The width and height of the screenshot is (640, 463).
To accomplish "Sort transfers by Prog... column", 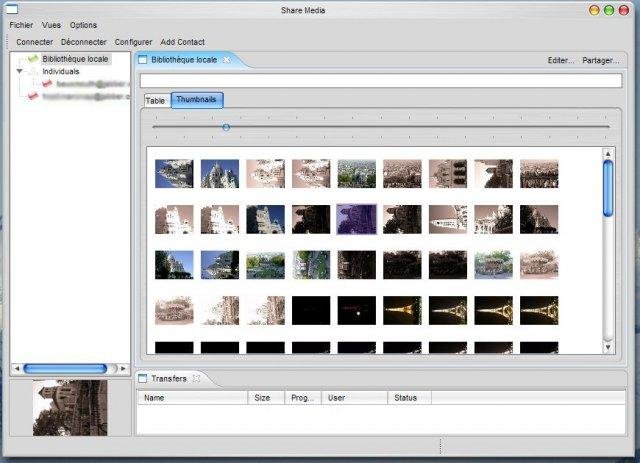I will click(303, 398).
